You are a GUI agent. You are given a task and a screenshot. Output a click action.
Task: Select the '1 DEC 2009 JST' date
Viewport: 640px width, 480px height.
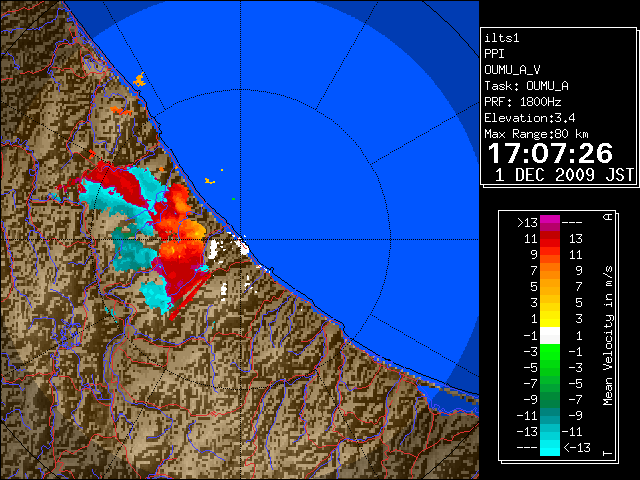(564, 175)
